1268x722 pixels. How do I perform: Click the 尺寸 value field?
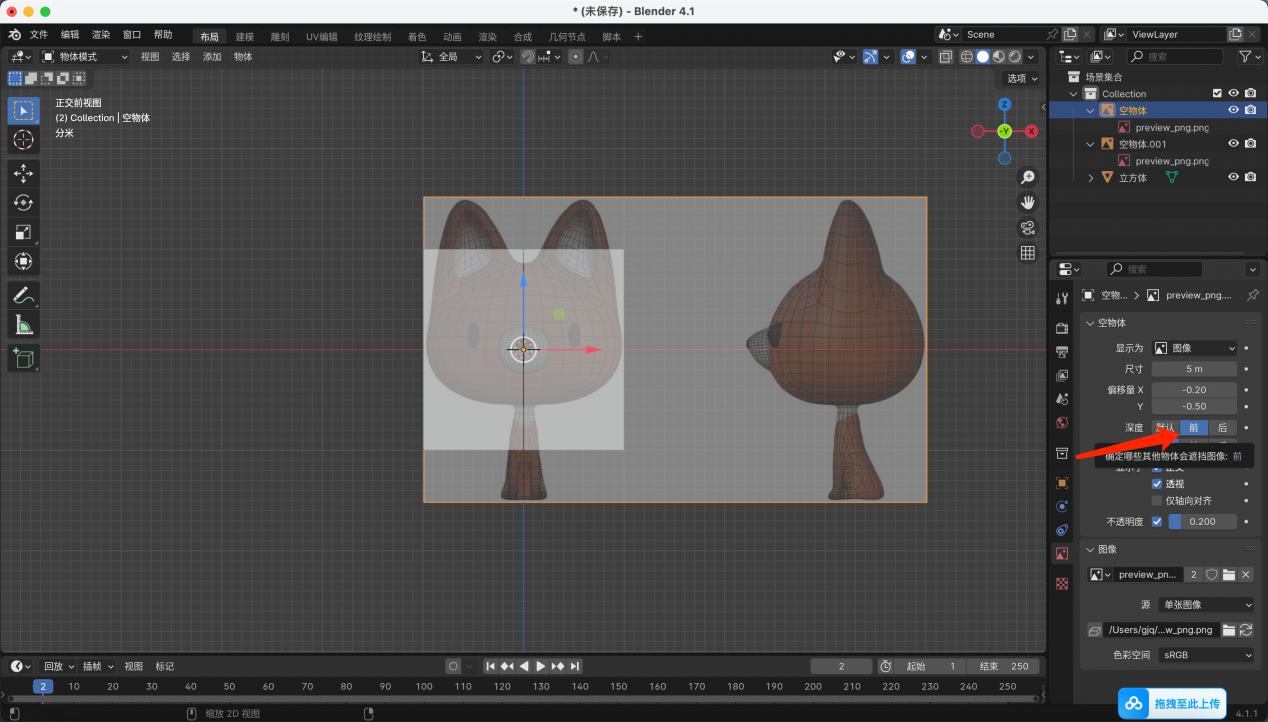tap(1194, 369)
